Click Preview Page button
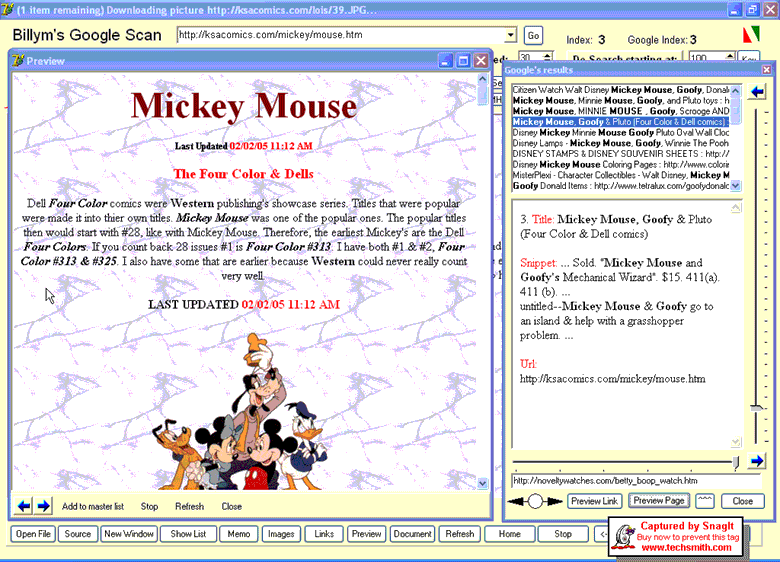 659,501
